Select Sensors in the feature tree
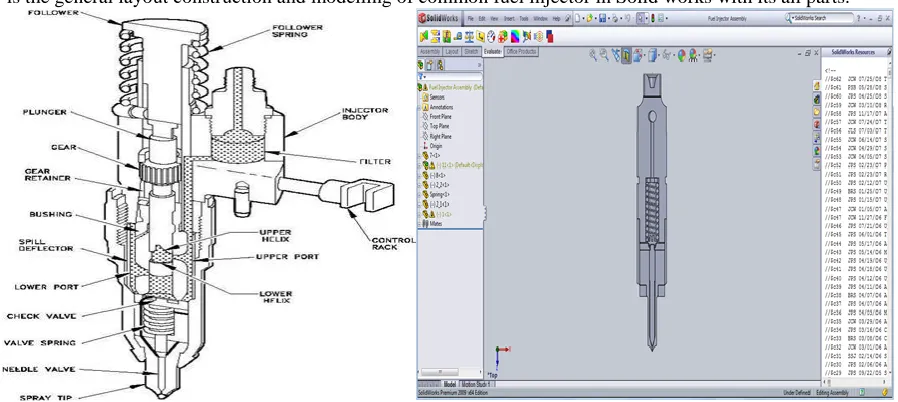This screenshot has height=402, width=898. click(x=437, y=97)
